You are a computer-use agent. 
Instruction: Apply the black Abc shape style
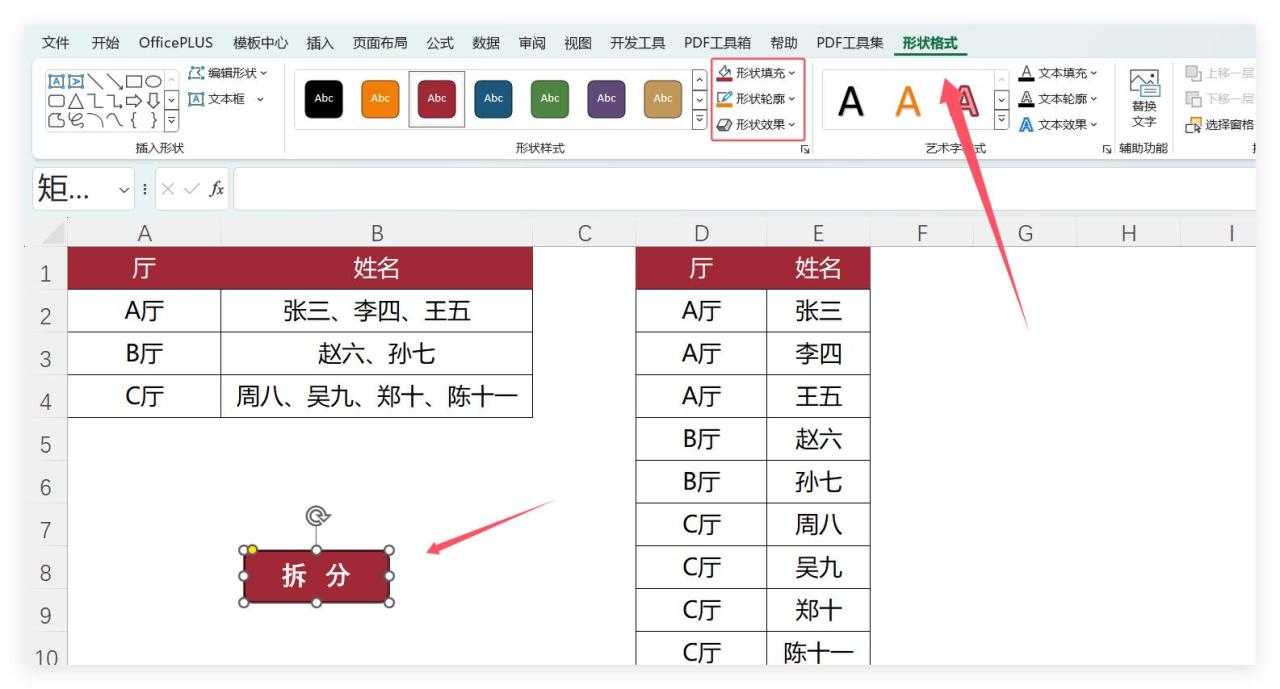[324, 99]
